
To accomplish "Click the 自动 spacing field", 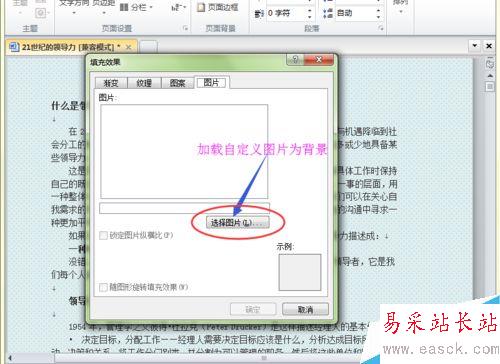I will pyautogui.click(x=354, y=13).
